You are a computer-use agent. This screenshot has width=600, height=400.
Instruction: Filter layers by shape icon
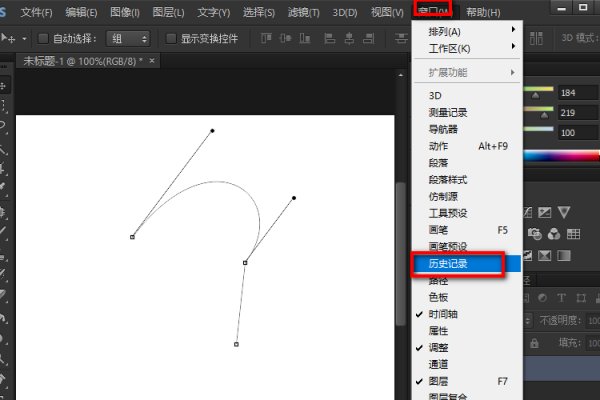[x=581, y=298]
